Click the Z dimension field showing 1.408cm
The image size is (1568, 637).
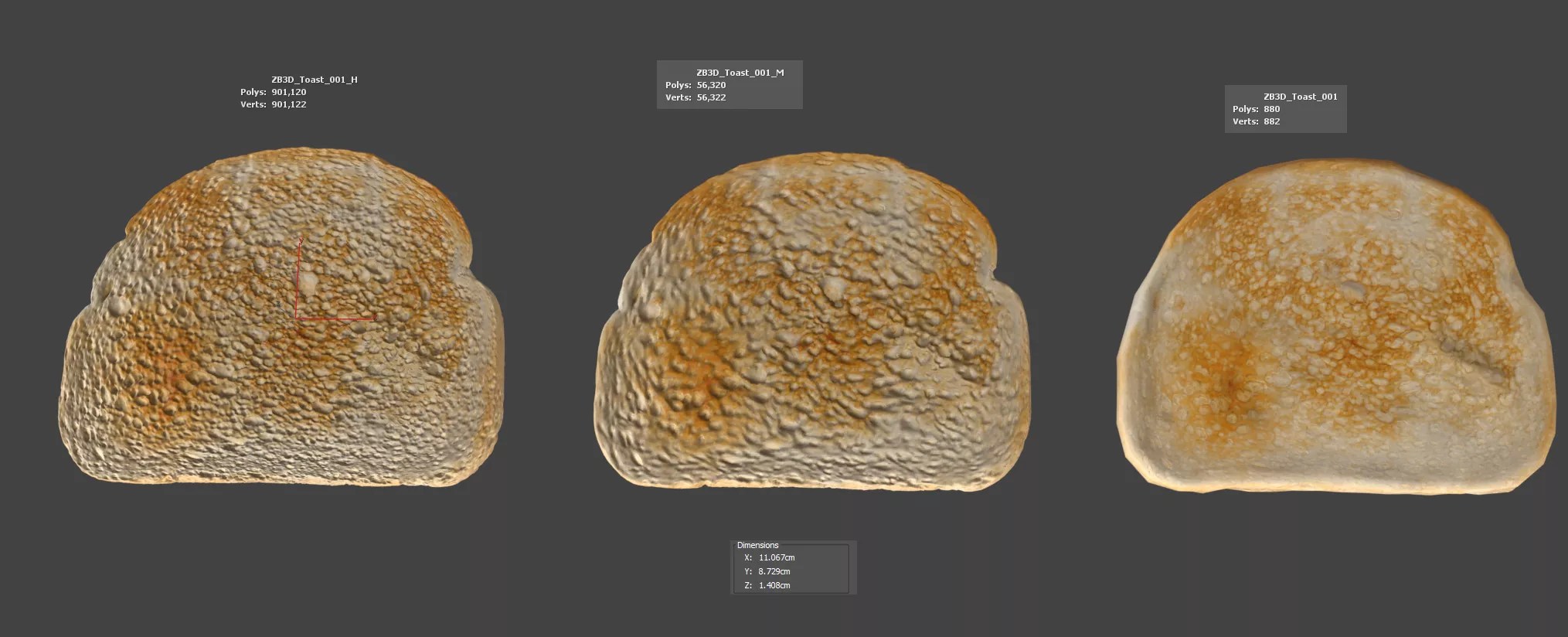774,585
